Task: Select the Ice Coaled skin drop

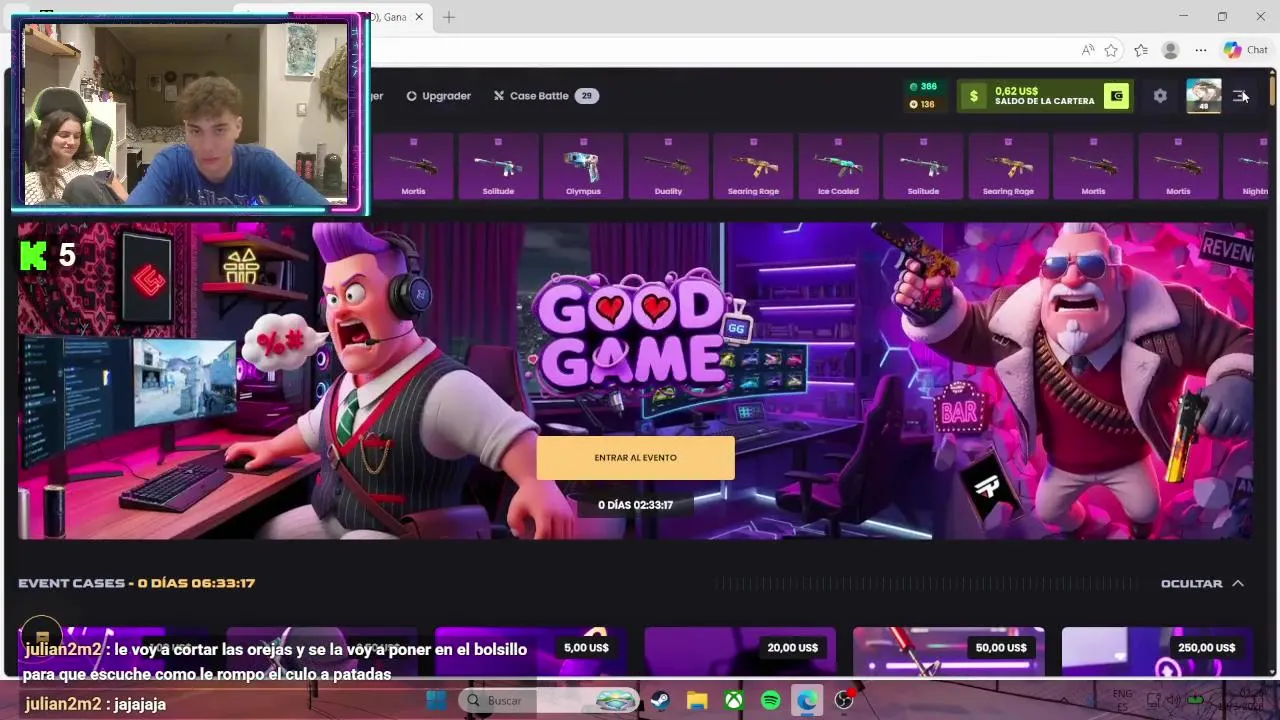Action: (x=838, y=166)
